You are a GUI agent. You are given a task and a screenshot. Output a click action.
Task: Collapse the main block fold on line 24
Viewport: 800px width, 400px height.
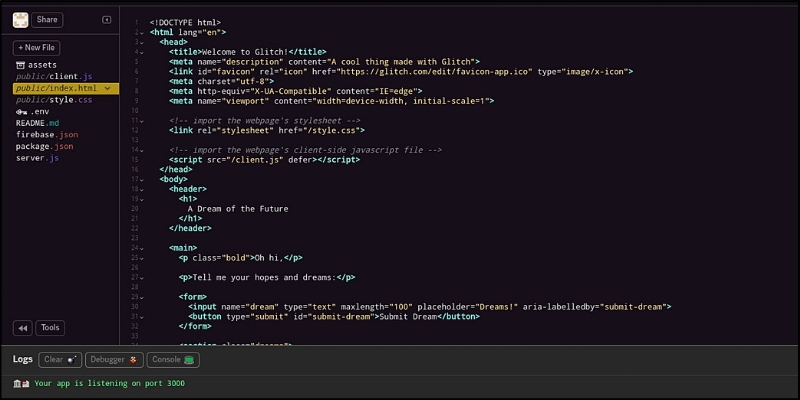pyautogui.click(x=142, y=248)
